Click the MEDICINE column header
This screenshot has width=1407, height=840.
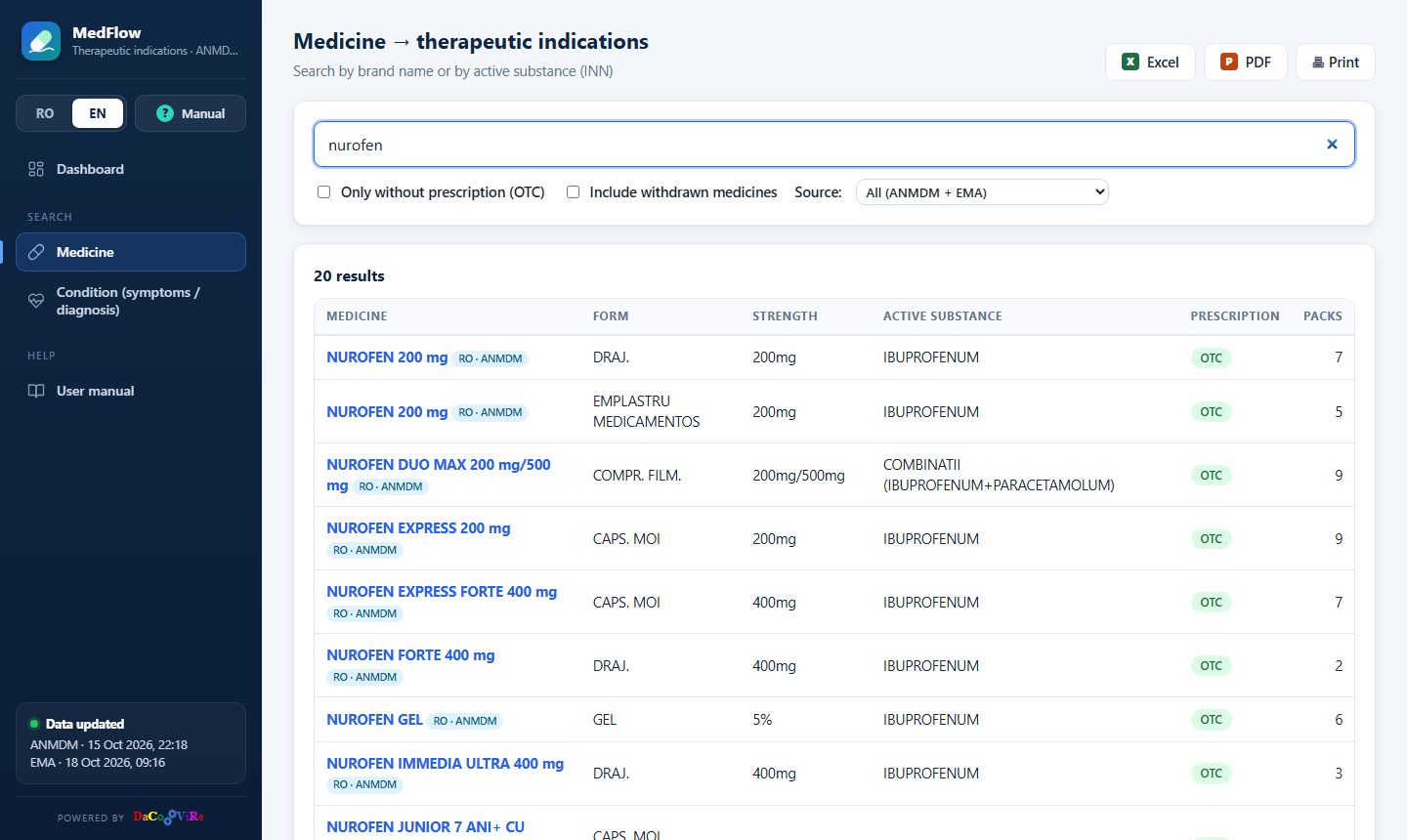tap(357, 316)
